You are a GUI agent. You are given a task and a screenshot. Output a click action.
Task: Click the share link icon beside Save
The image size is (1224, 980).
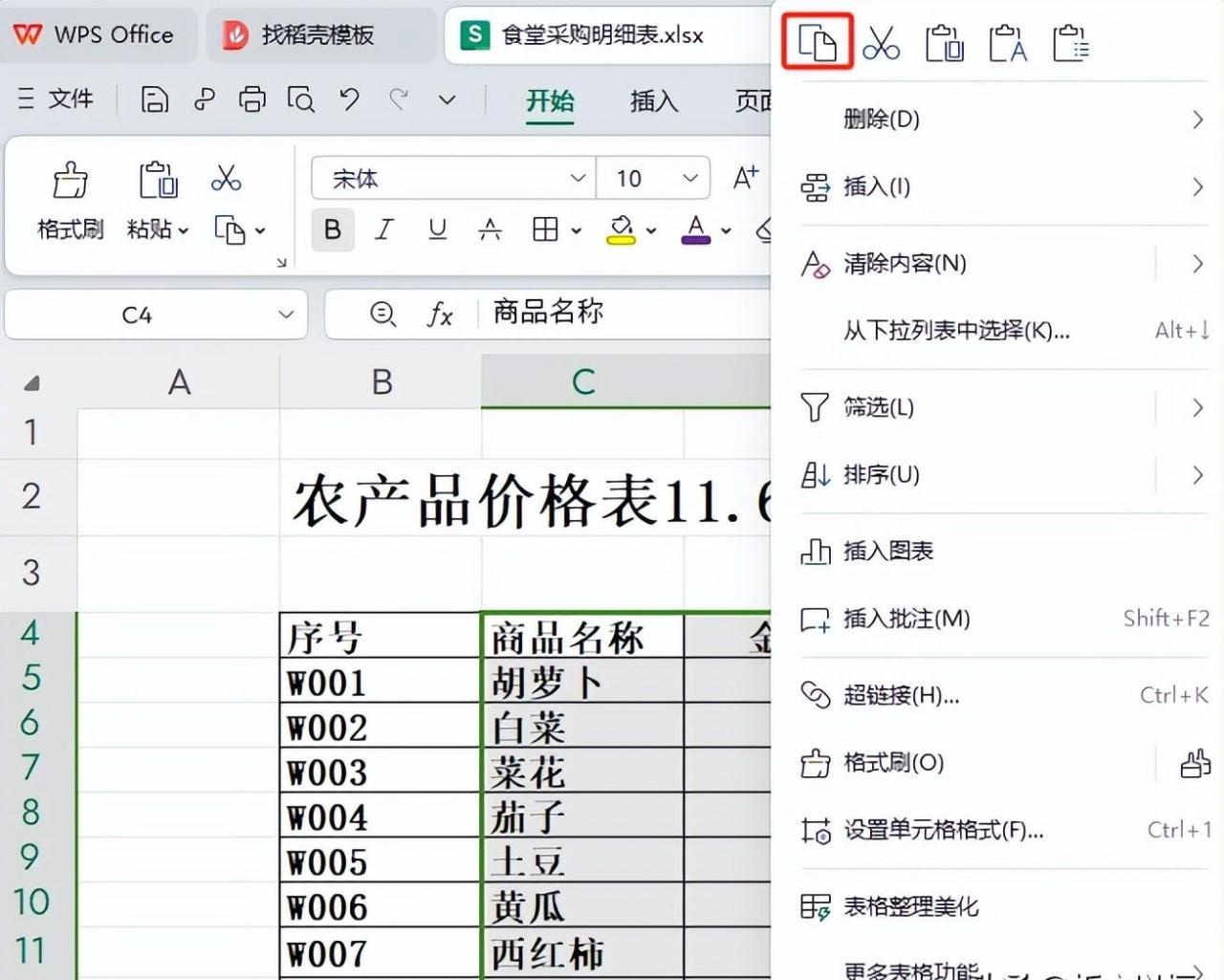pos(204,99)
